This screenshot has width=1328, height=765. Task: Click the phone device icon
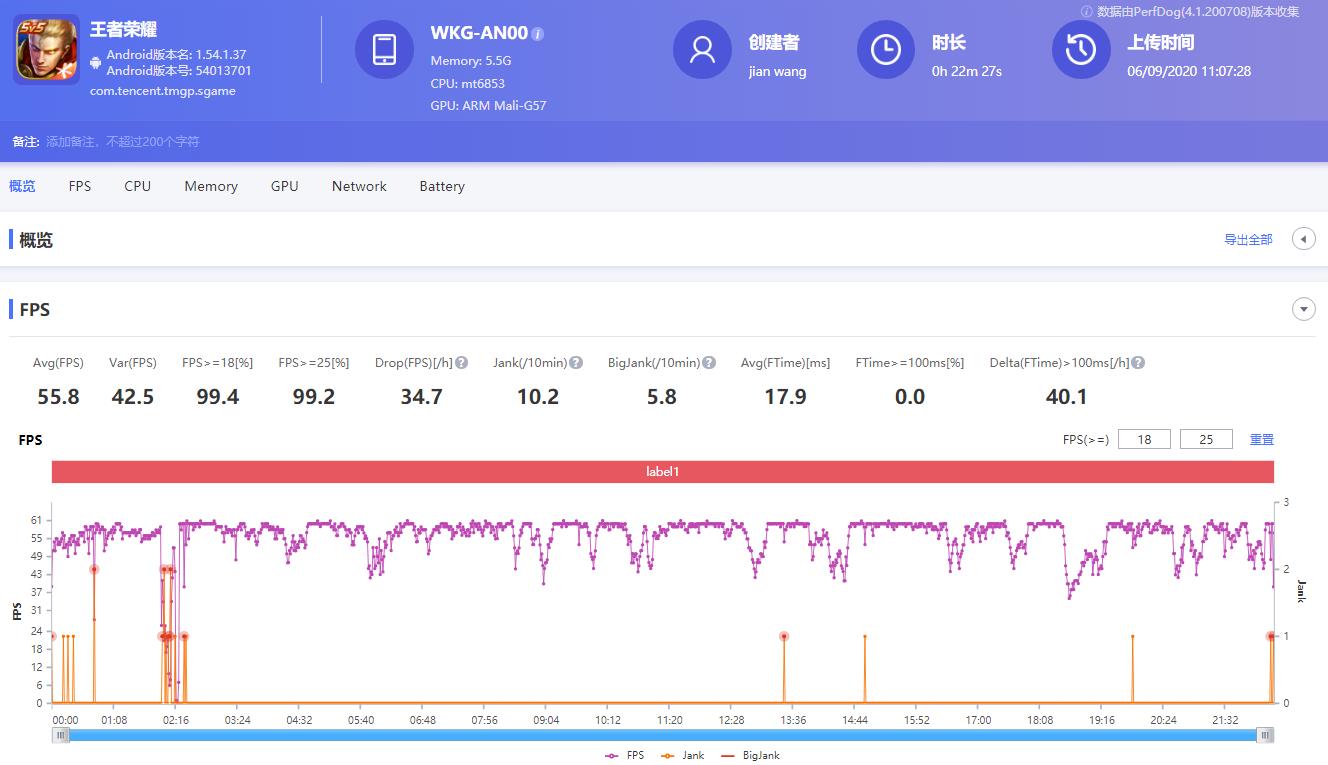click(384, 49)
